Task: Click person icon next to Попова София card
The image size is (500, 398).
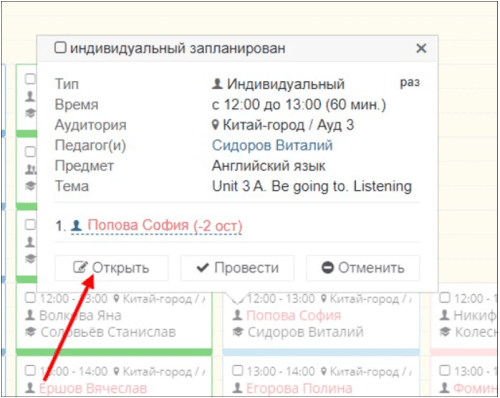Action: 237,315
